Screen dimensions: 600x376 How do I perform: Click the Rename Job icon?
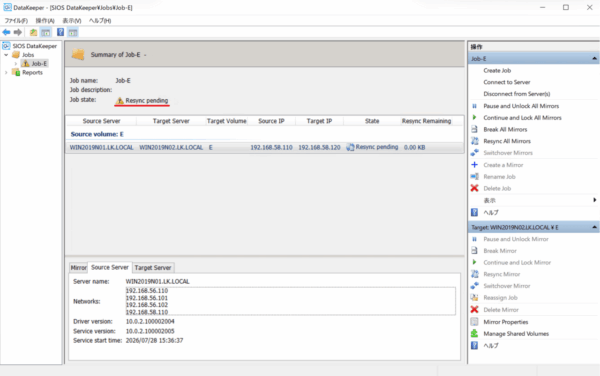coord(474,176)
